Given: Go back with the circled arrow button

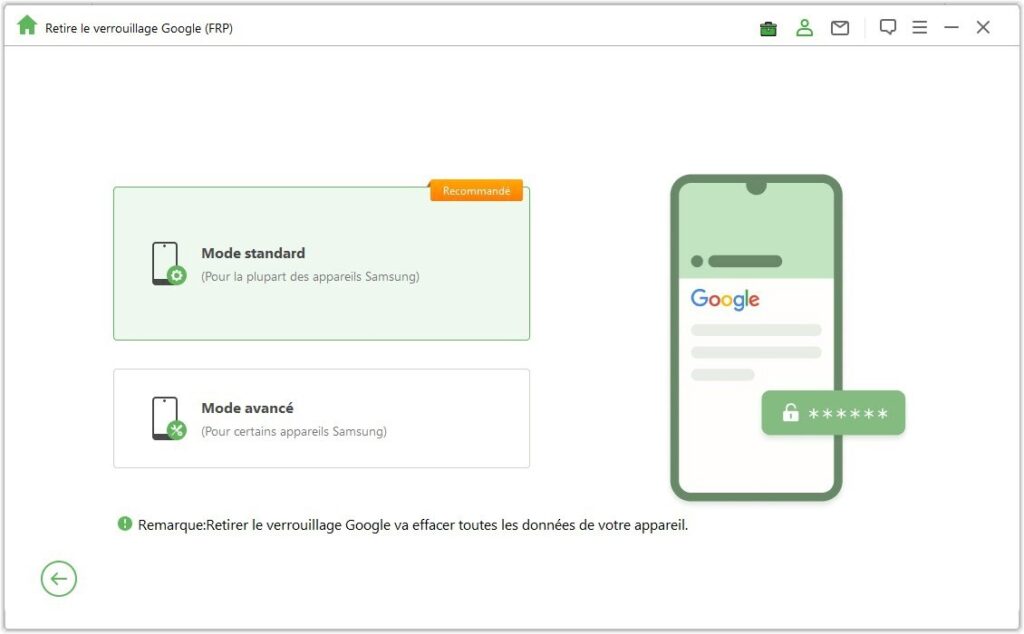Looking at the screenshot, I should click(59, 579).
